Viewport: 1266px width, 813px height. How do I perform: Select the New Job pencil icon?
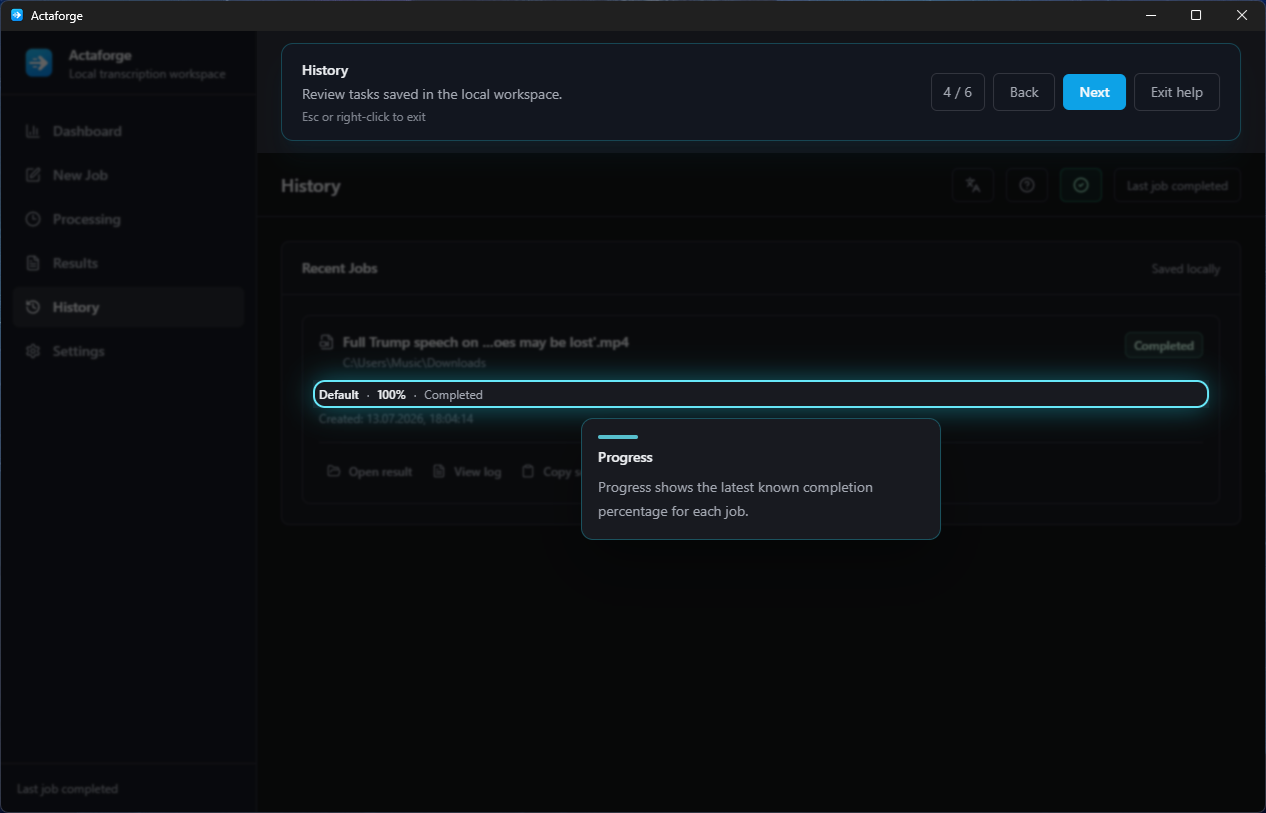click(x=33, y=175)
